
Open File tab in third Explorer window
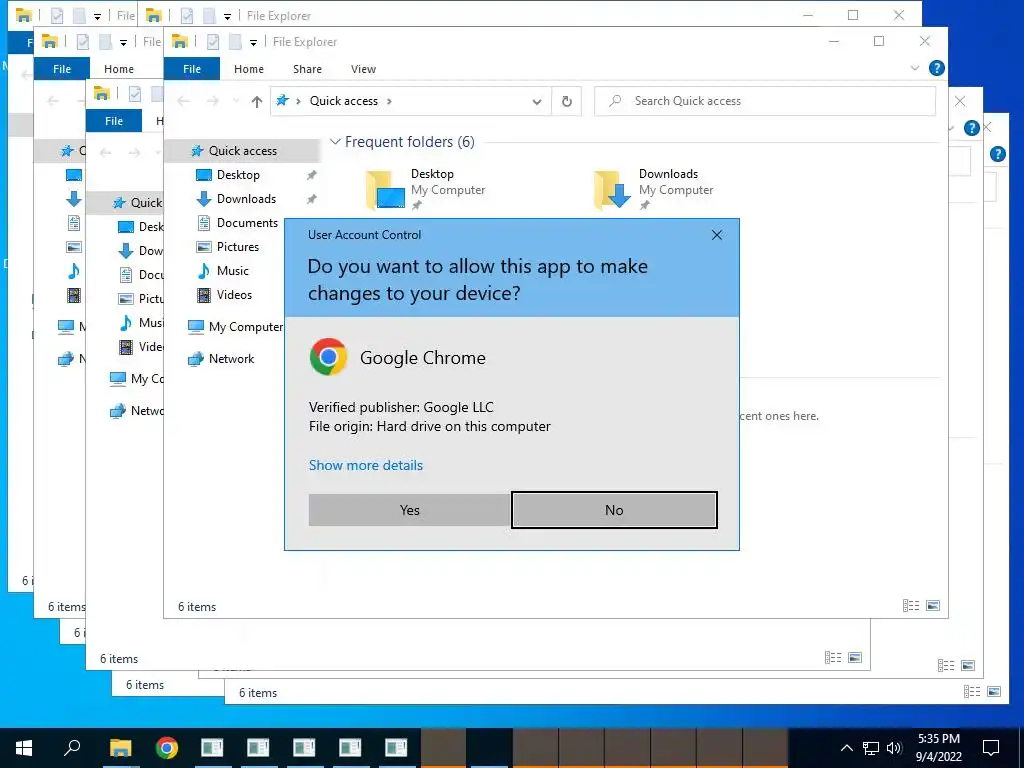click(x=114, y=121)
